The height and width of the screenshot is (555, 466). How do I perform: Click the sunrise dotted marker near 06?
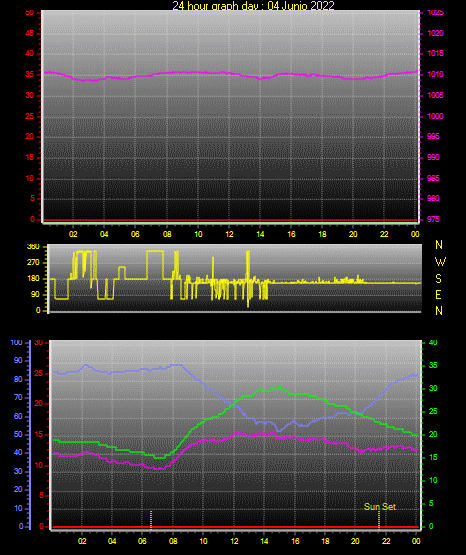pyautogui.click(x=151, y=520)
